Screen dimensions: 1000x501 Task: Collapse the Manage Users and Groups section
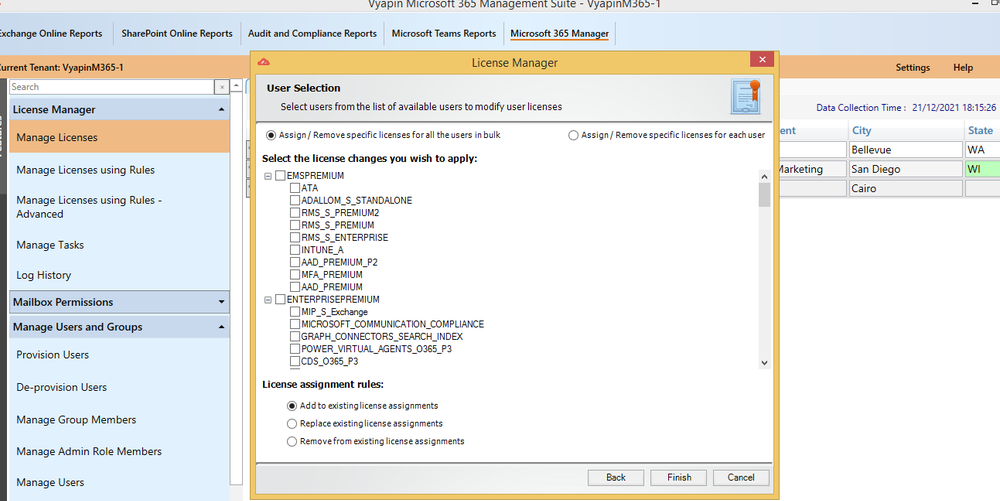pos(221,327)
